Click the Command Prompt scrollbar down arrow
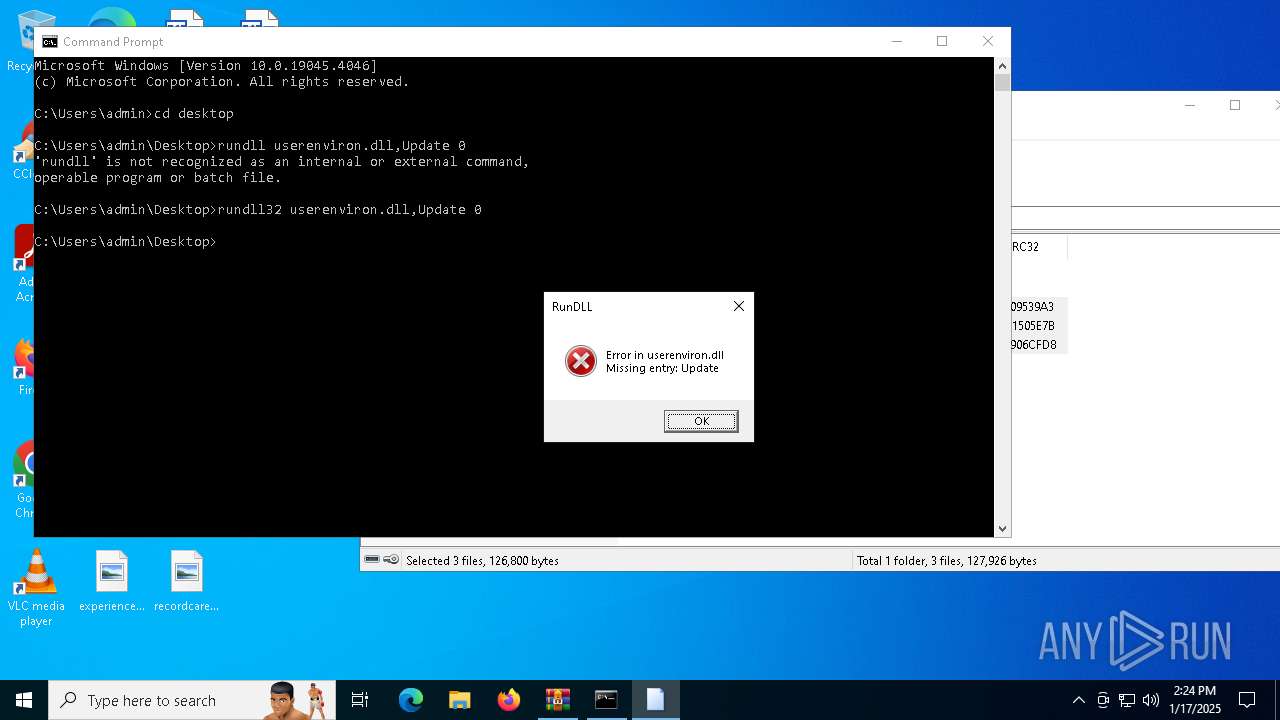 tap(1002, 529)
